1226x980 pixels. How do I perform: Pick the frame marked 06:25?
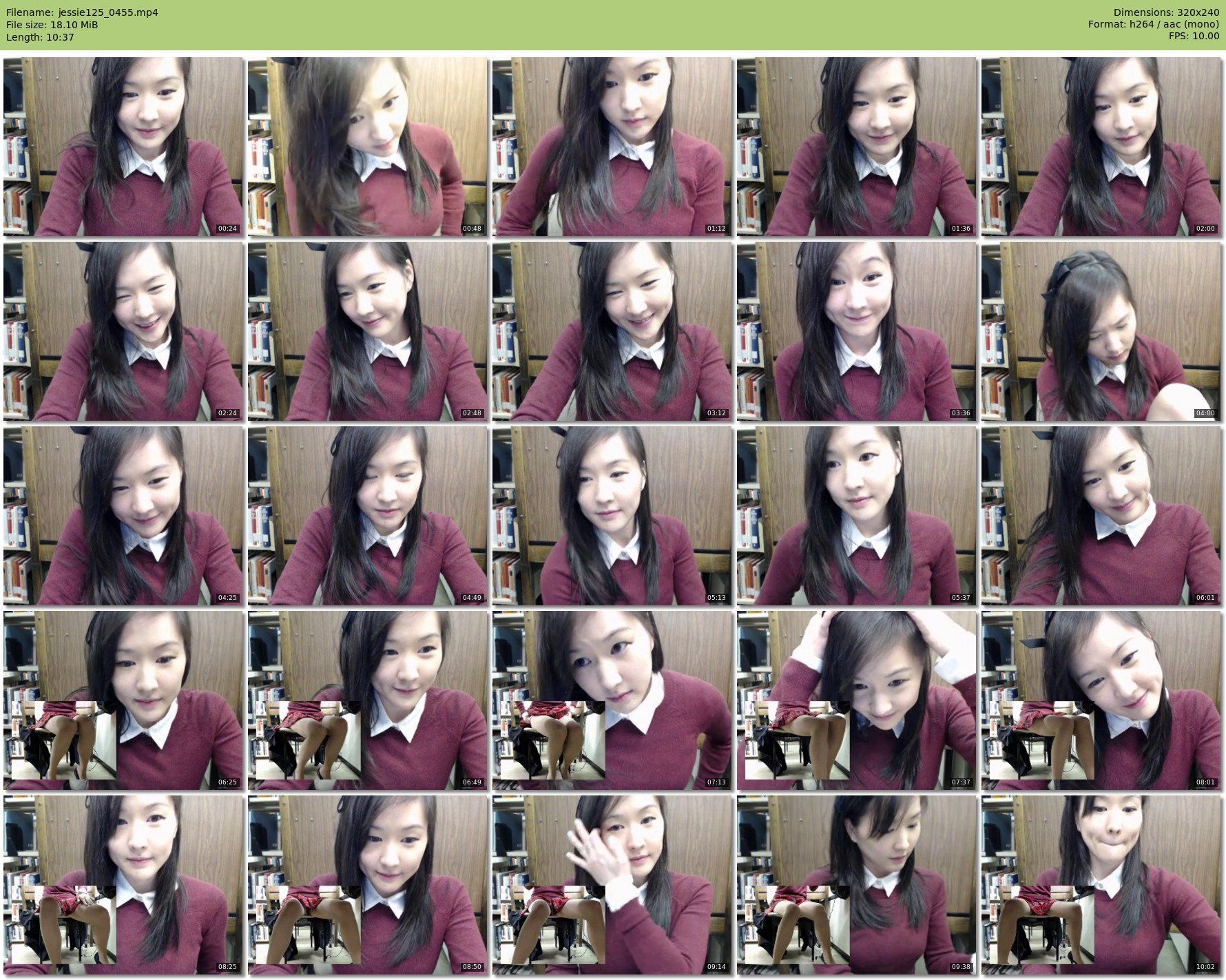[x=123, y=700]
